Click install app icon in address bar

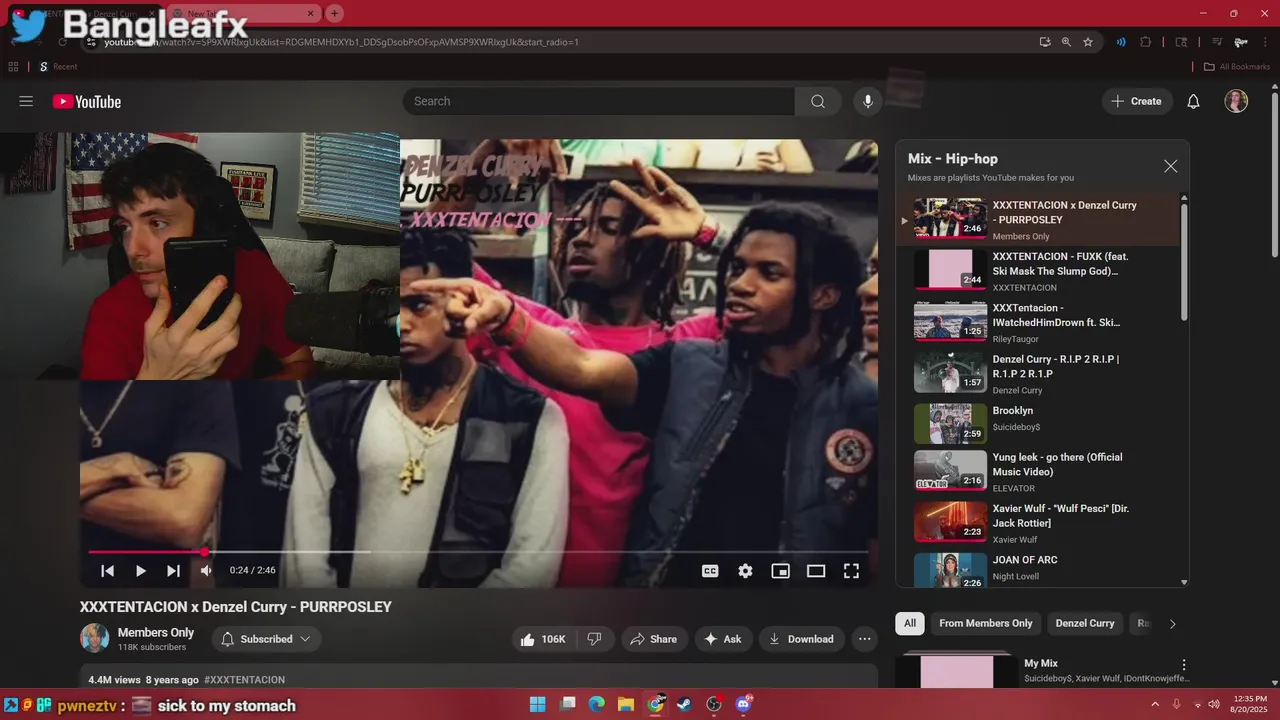(1044, 42)
